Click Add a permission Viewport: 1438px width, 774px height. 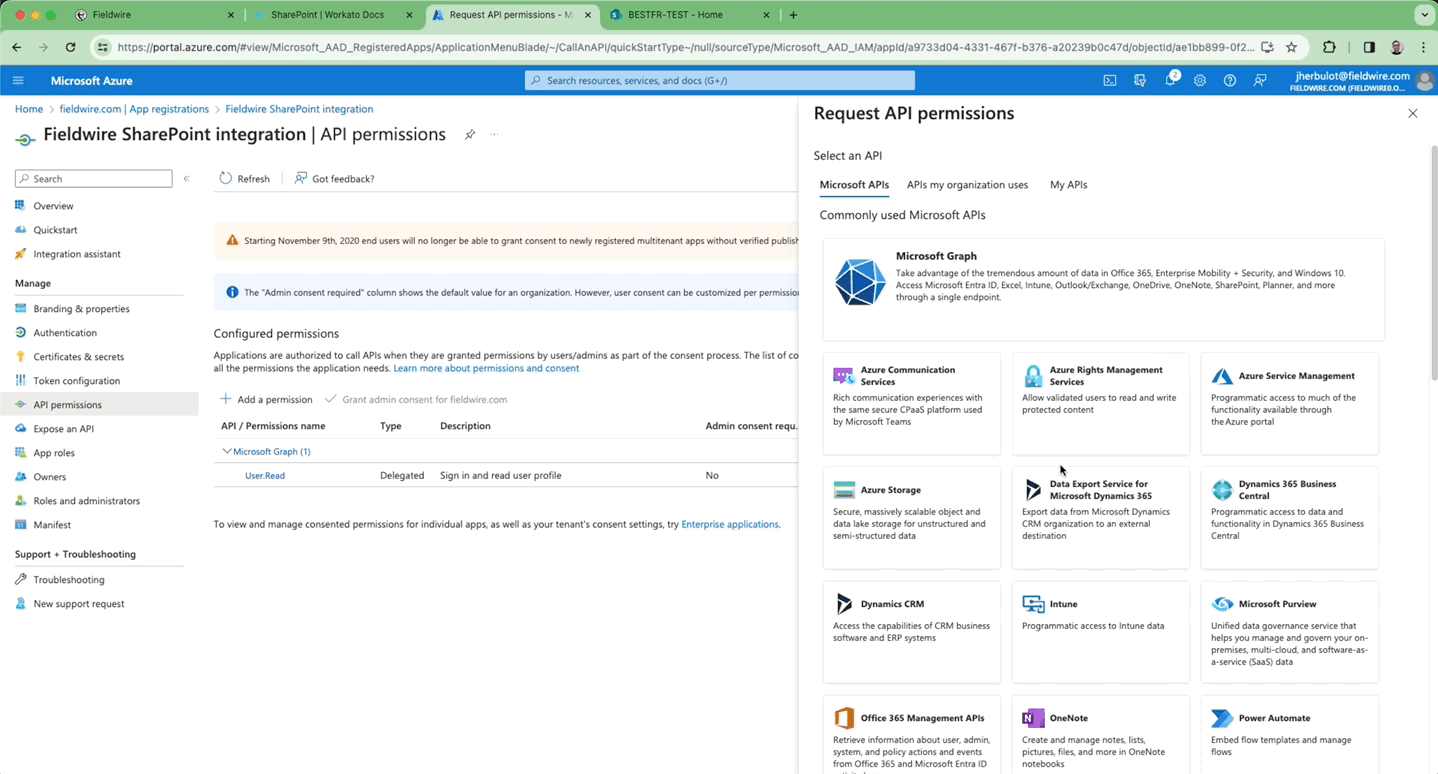tap(265, 399)
